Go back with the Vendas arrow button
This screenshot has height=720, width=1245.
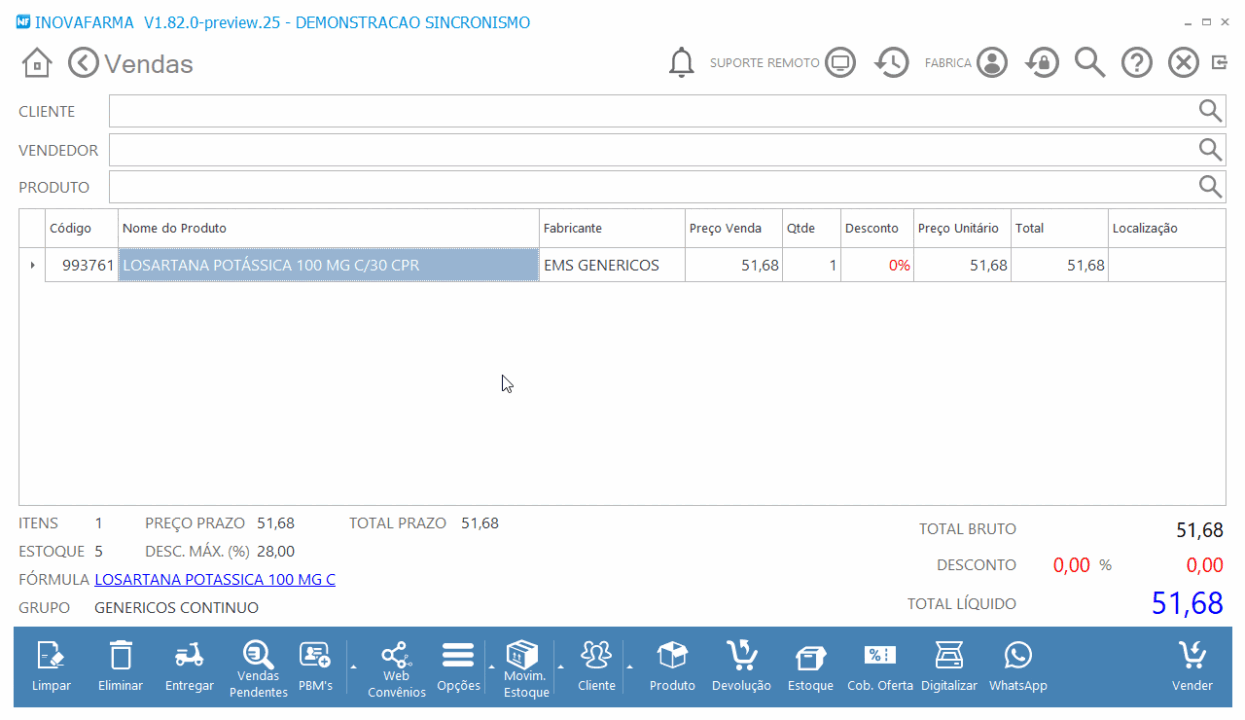click(84, 63)
